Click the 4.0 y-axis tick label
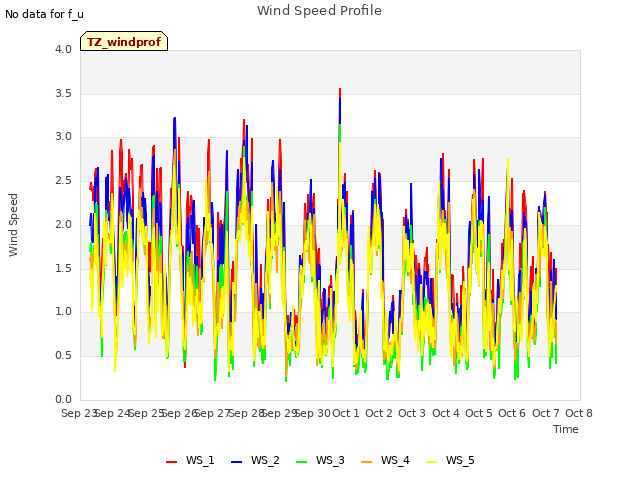The image size is (640, 480). click(63, 49)
